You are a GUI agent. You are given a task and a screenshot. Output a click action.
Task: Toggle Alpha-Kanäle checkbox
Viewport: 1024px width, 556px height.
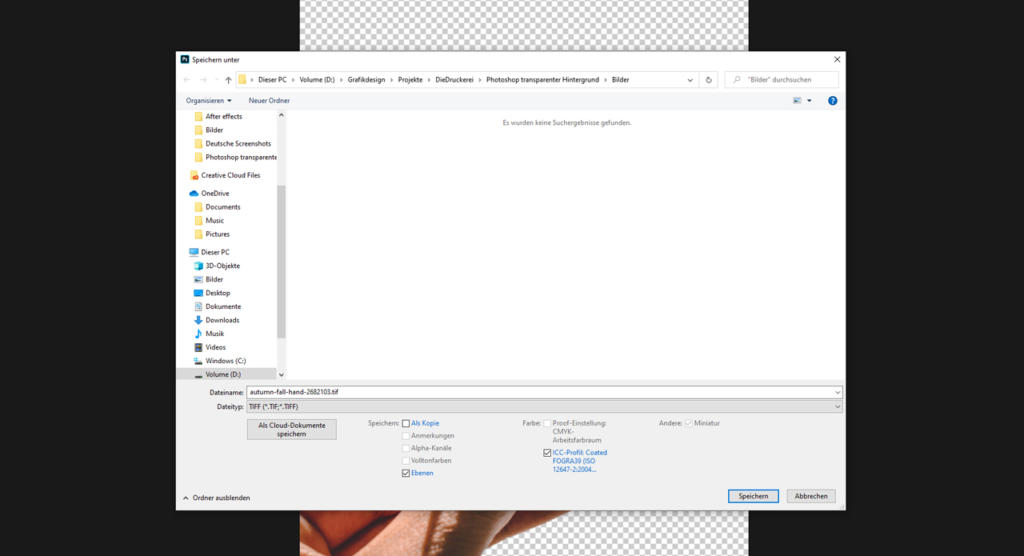point(406,448)
